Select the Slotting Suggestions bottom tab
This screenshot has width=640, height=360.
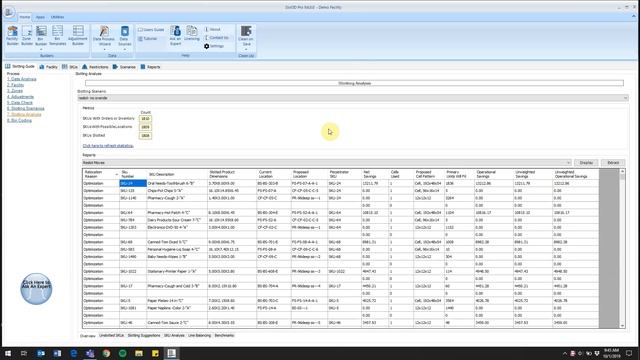click(144, 336)
